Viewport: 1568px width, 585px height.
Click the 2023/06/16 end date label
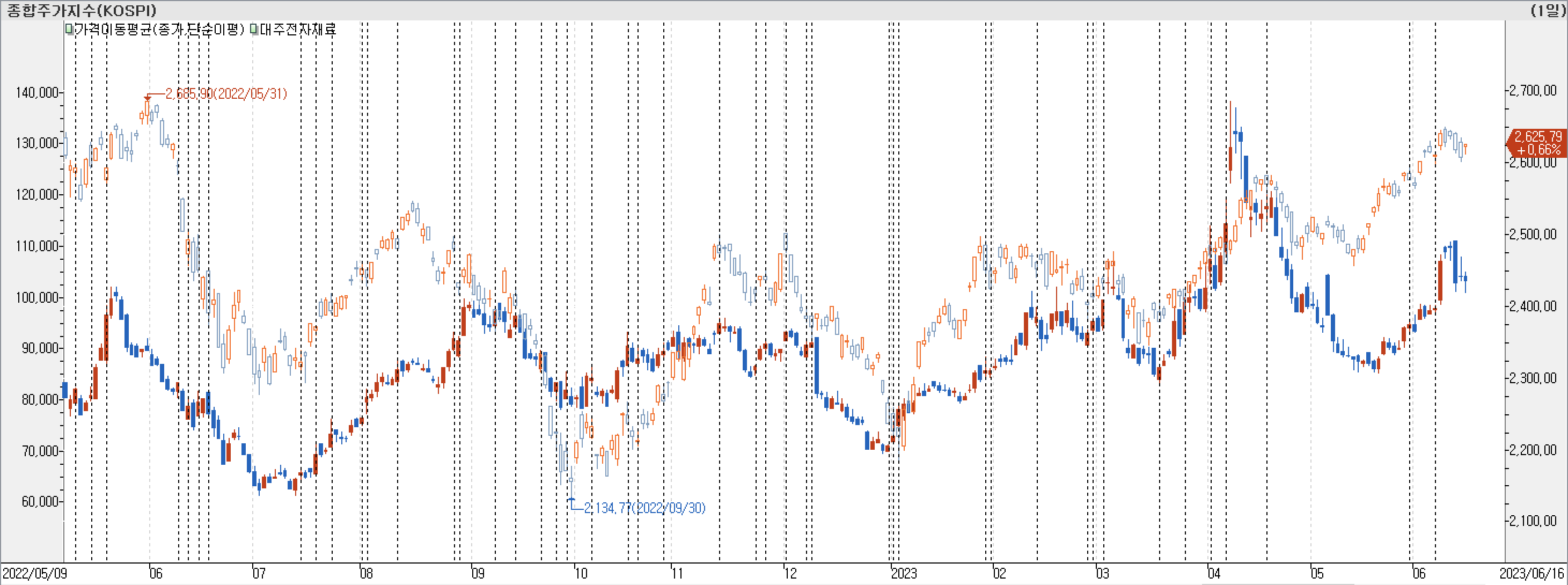coord(1532,573)
